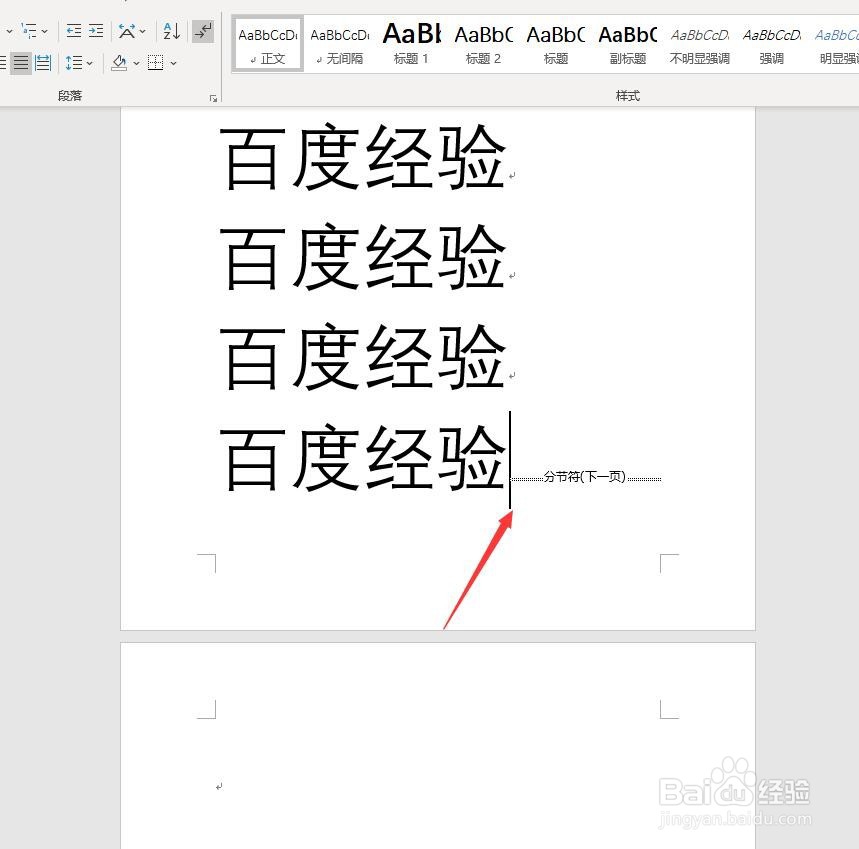This screenshot has width=859, height=849.
Task: Toggle justify alignment button
Action: point(21,63)
